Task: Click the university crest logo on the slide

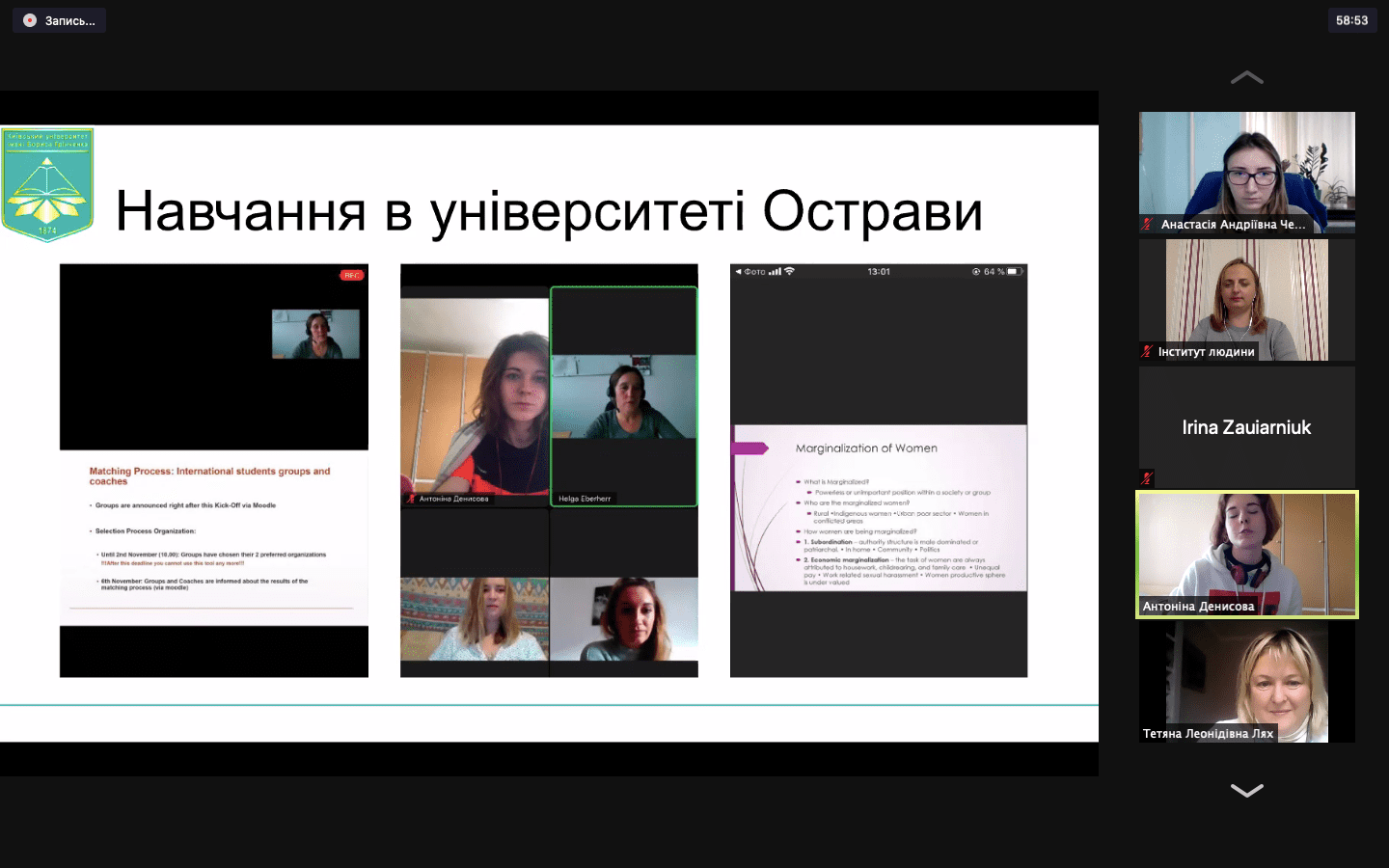Action: pos(47,183)
